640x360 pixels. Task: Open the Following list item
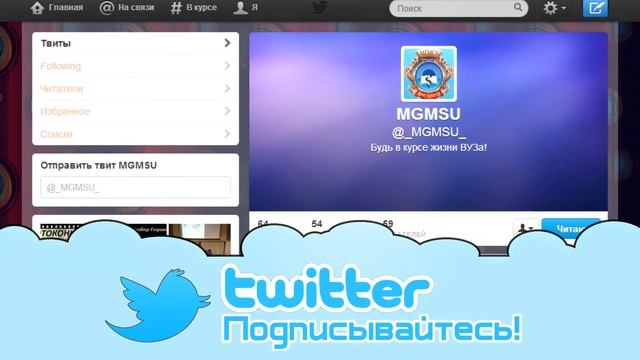point(136,66)
